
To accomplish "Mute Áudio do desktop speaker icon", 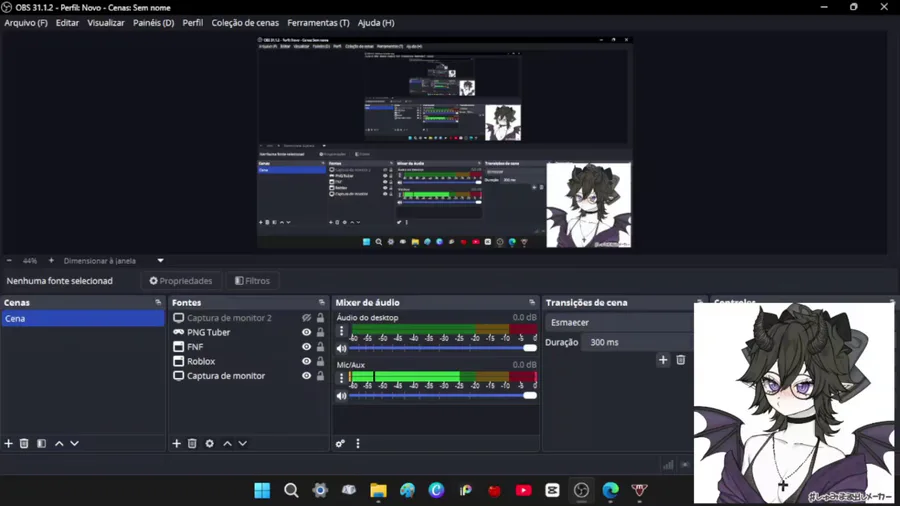I will click(x=342, y=348).
